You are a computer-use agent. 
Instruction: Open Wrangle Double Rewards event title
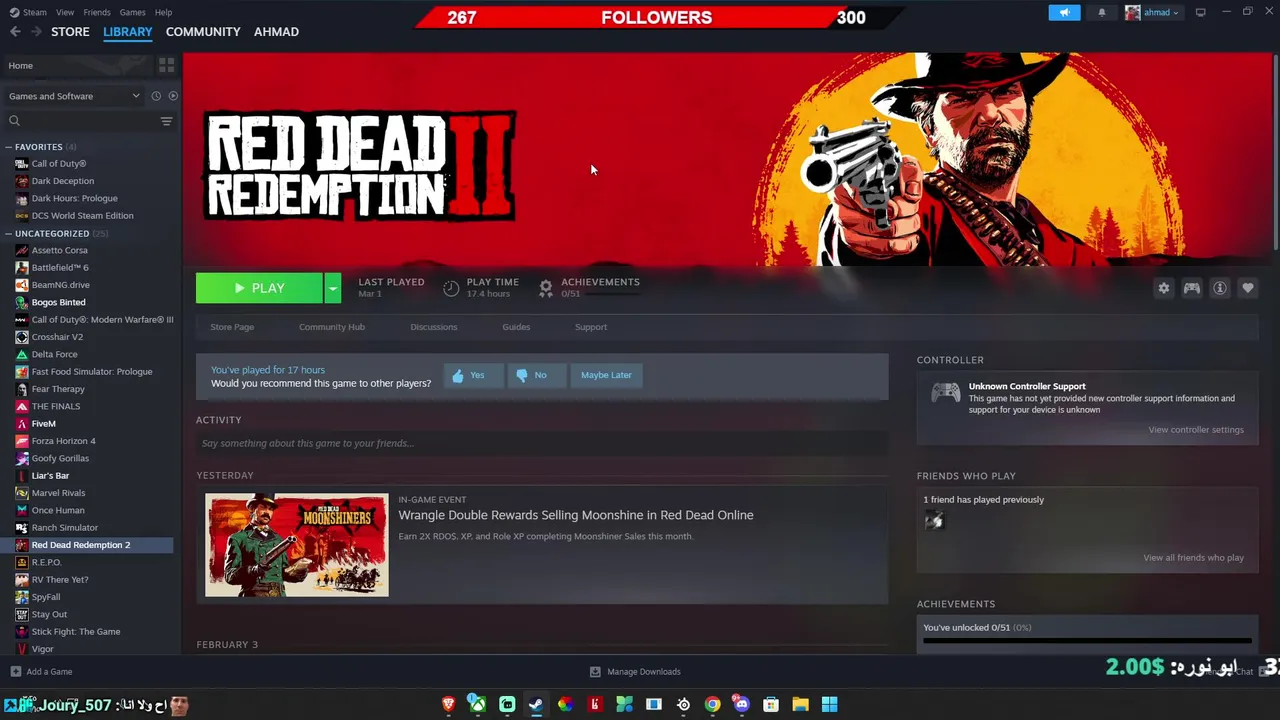(x=576, y=515)
